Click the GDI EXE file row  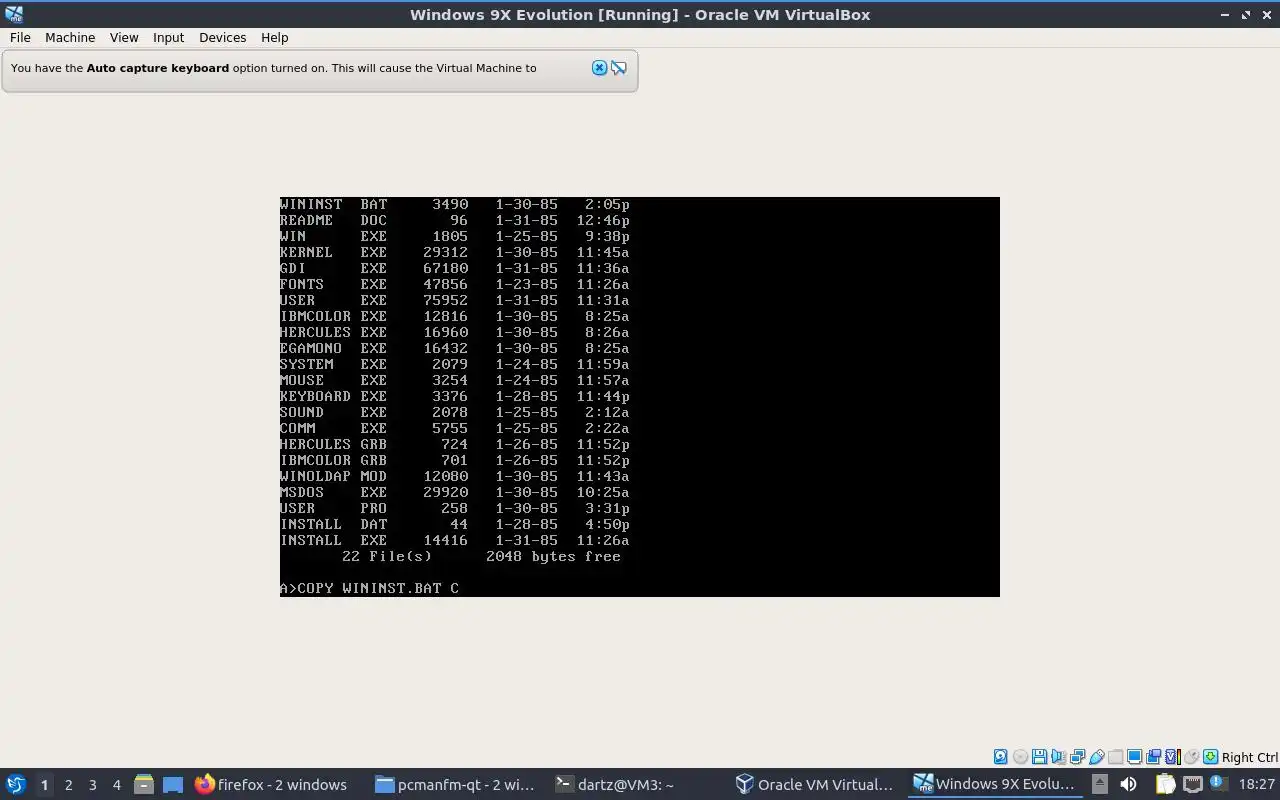click(x=454, y=268)
